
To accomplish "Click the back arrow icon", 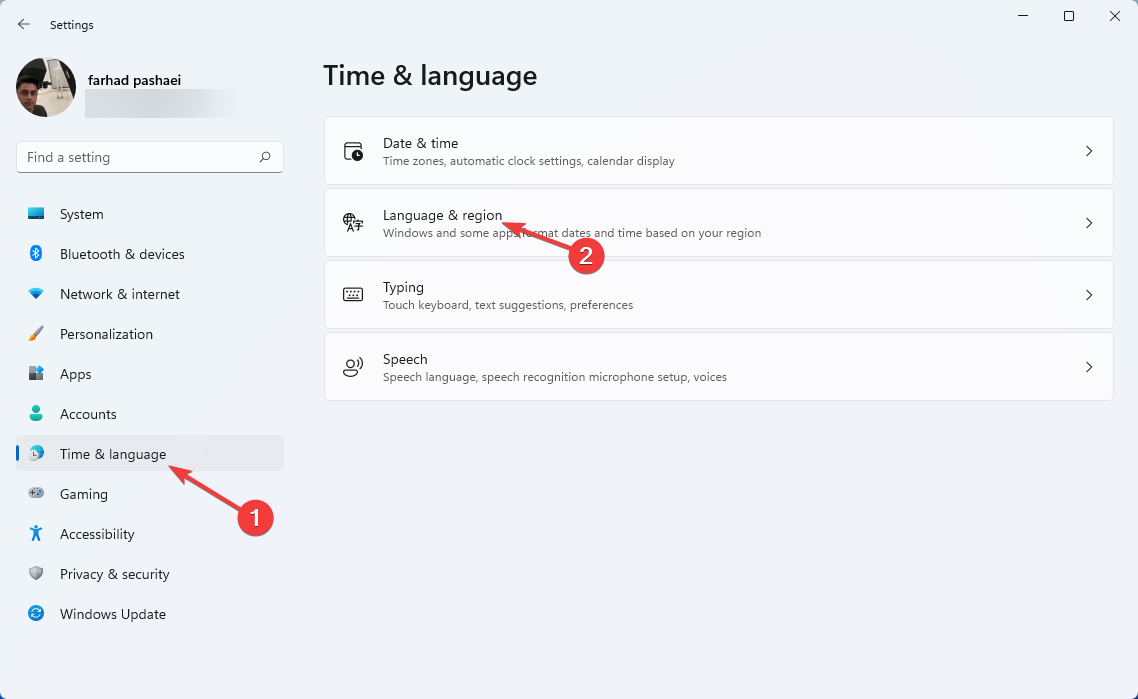I will click(24, 24).
